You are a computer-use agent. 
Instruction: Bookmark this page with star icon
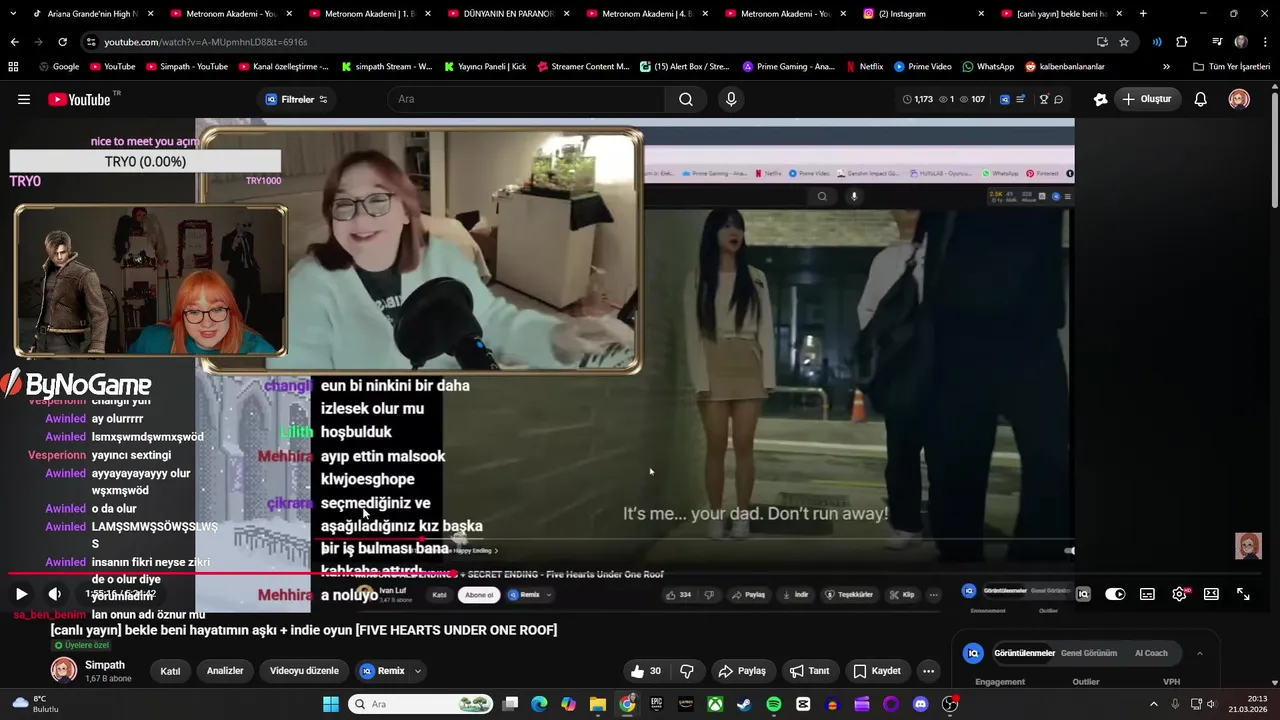tap(1124, 42)
